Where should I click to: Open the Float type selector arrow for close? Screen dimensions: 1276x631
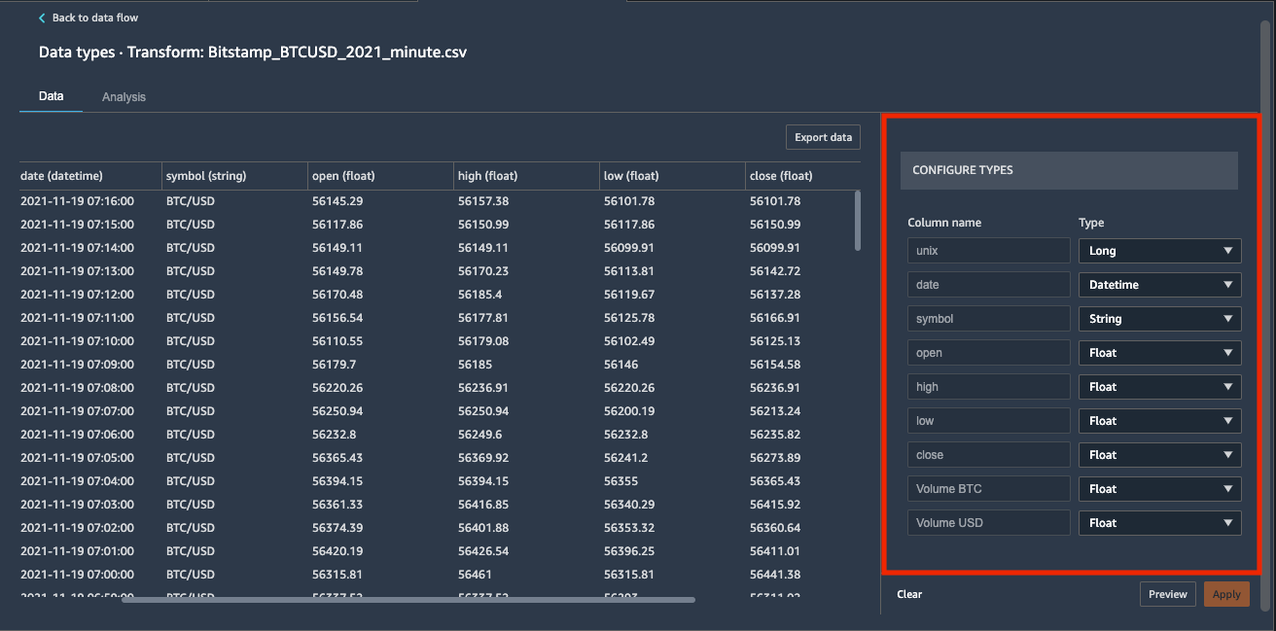[1229, 454]
